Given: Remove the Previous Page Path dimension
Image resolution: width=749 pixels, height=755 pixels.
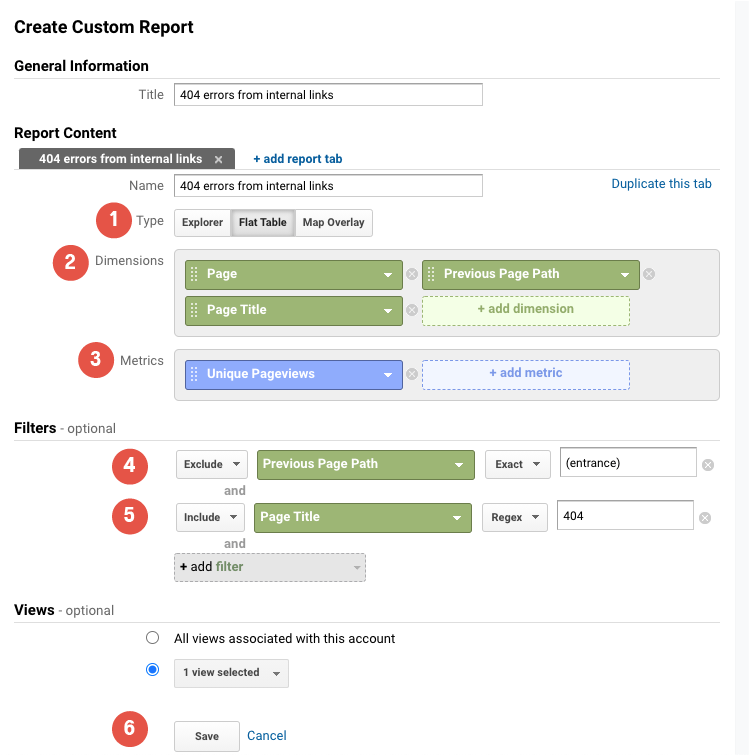Looking at the screenshot, I should (648, 274).
